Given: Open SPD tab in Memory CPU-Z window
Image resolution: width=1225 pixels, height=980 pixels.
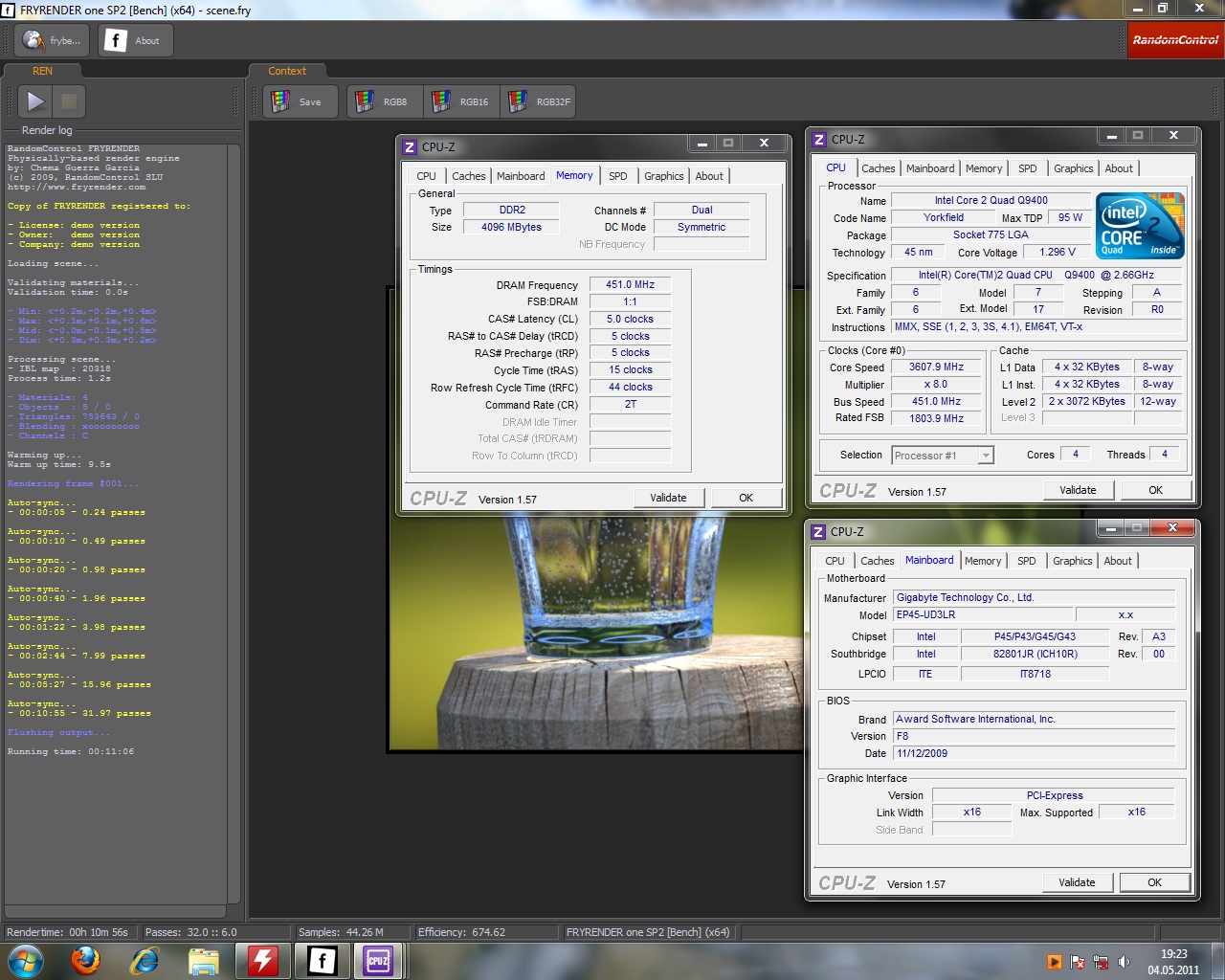Looking at the screenshot, I should (x=618, y=176).
